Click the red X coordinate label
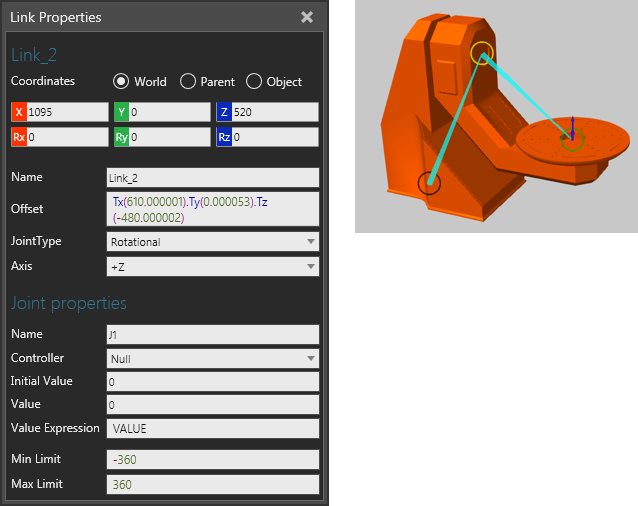The image size is (638, 506). click(x=19, y=112)
